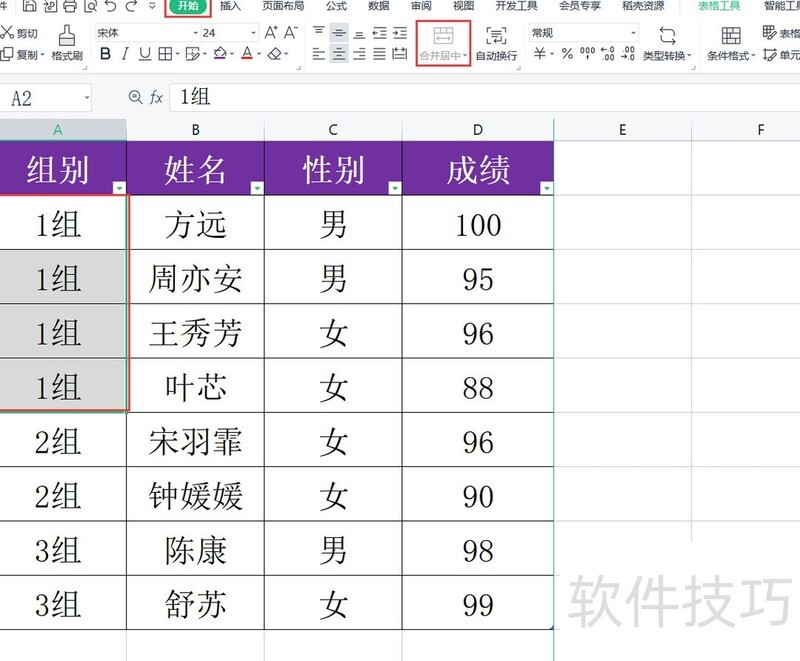Image resolution: width=800 pixels, height=661 pixels.
Task: Apply percent style format
Action: [x=567, y=53]
